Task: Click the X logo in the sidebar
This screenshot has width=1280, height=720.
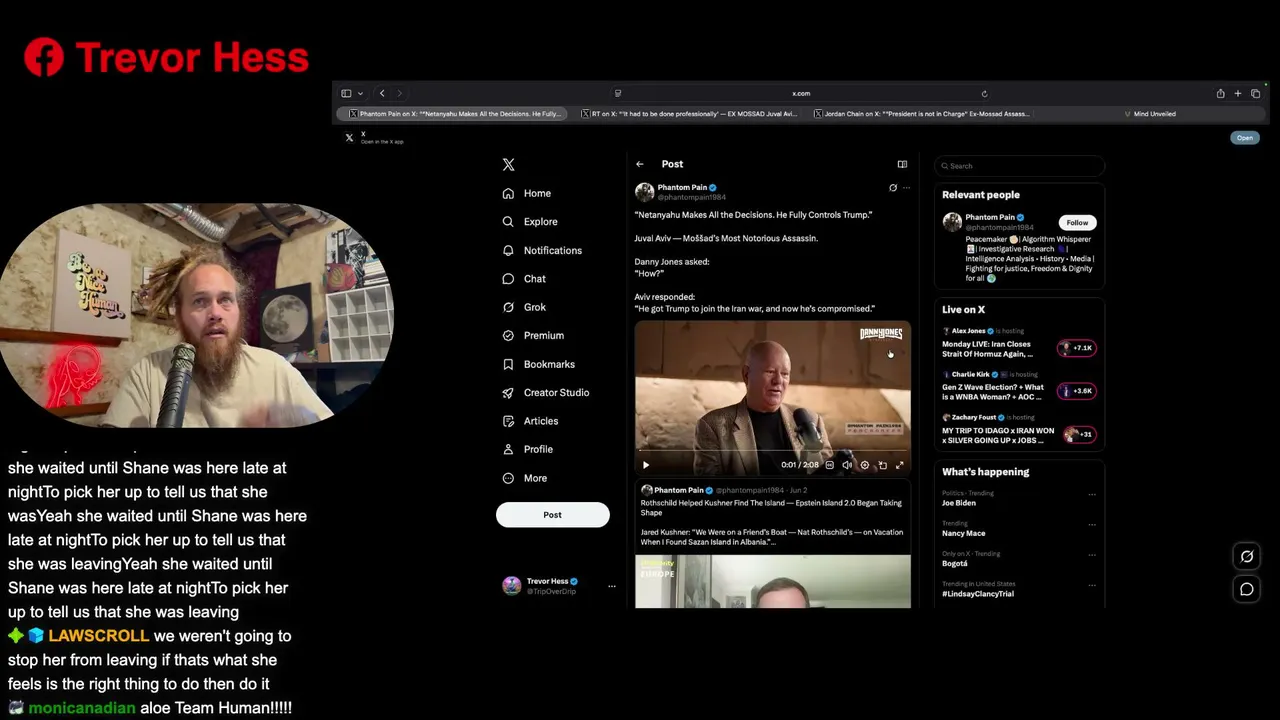Action: pyautogui.click(x=508, y=164)
